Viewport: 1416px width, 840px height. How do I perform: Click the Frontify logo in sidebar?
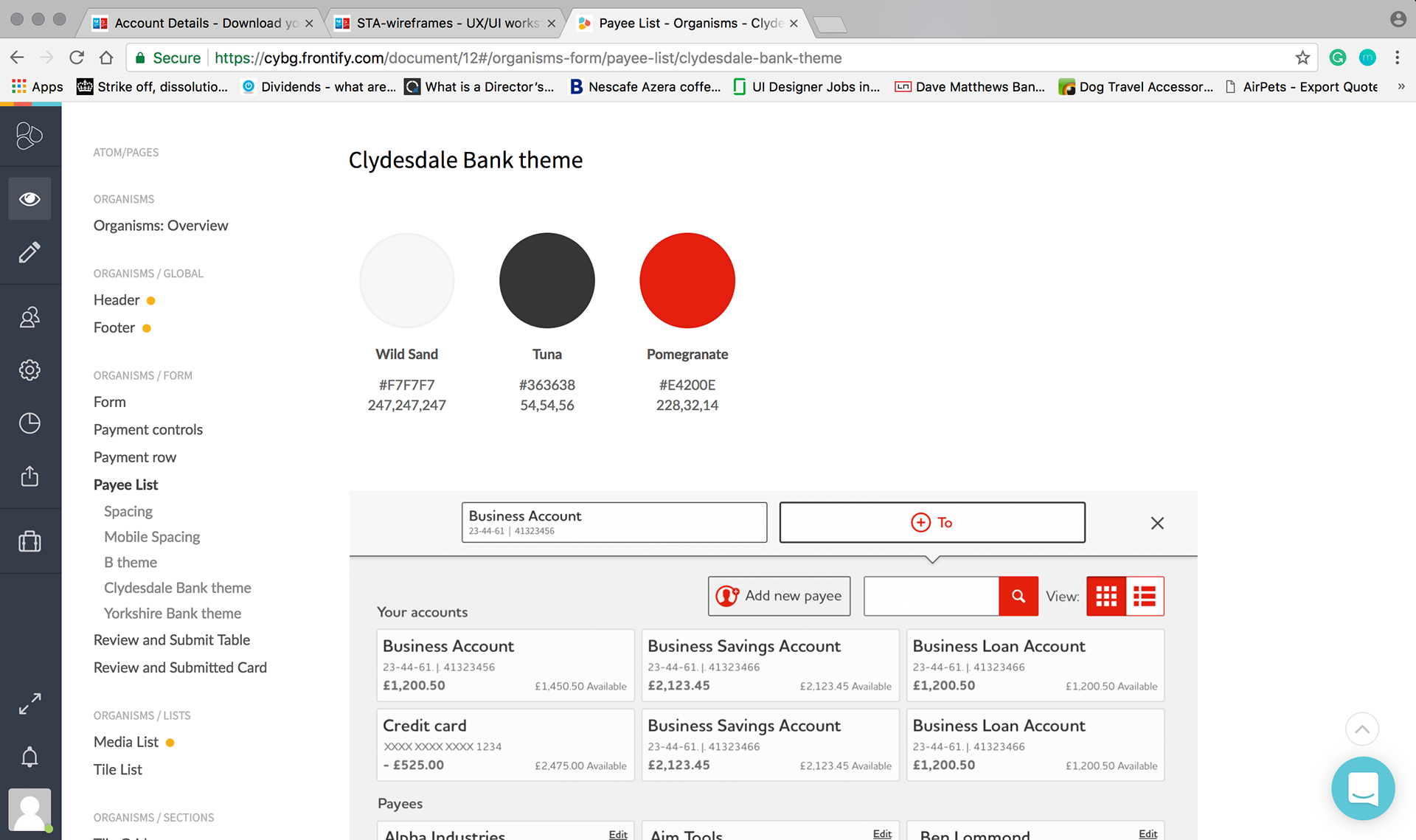coord(29,136)
